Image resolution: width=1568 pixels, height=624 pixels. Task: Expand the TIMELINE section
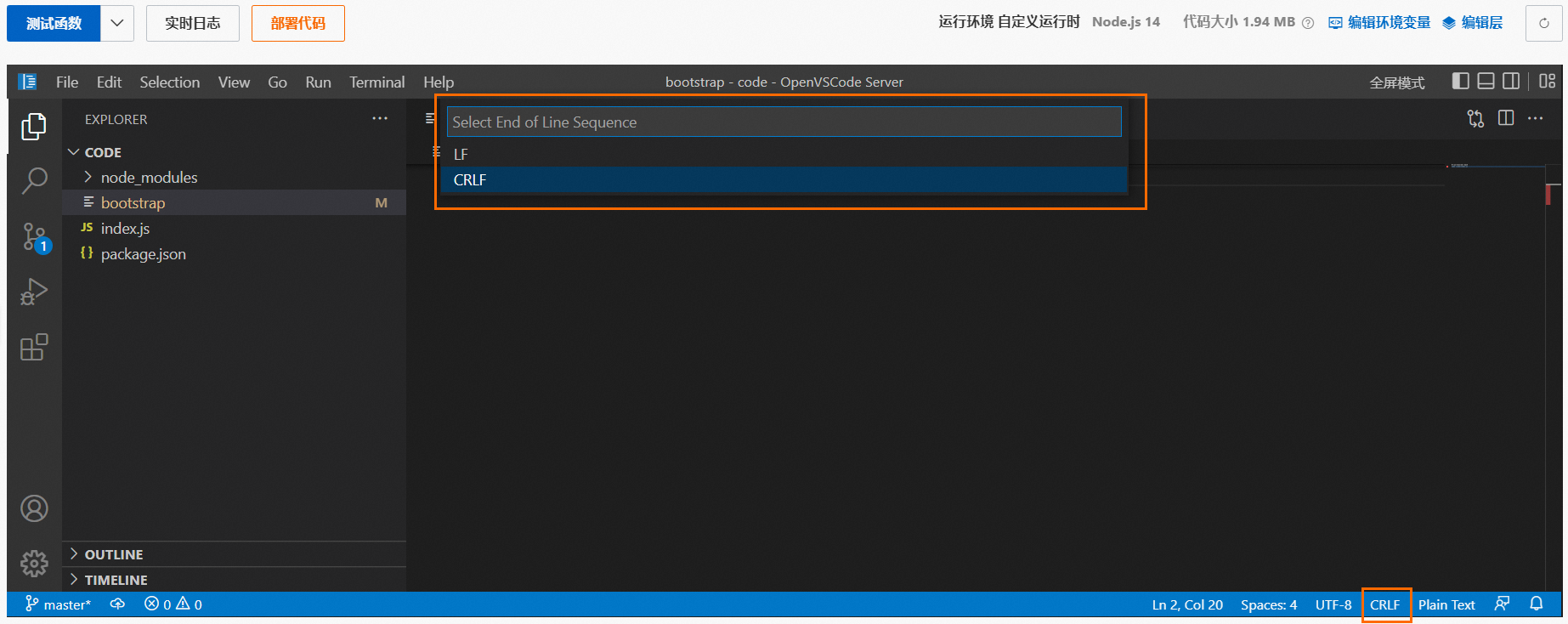[234, 580]
